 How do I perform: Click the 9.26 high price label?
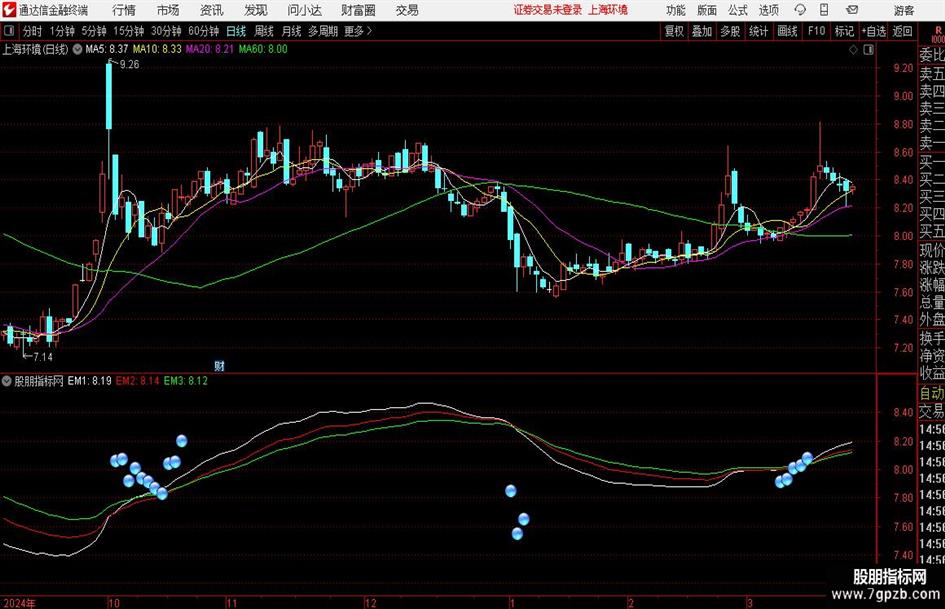click(x=130, y=65)
